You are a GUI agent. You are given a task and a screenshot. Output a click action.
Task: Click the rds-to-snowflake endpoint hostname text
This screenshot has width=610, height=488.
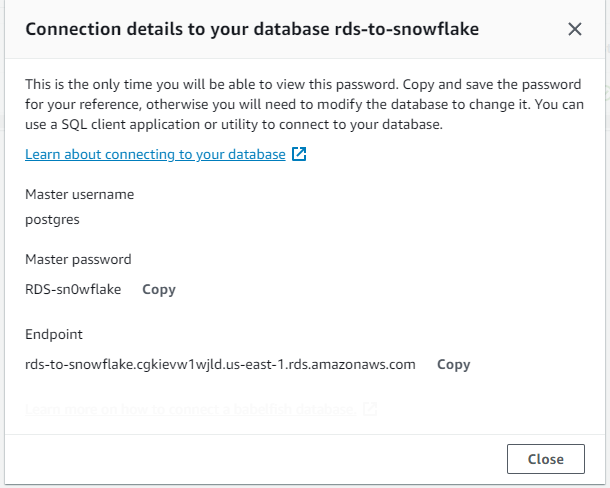tap(220, 365)
